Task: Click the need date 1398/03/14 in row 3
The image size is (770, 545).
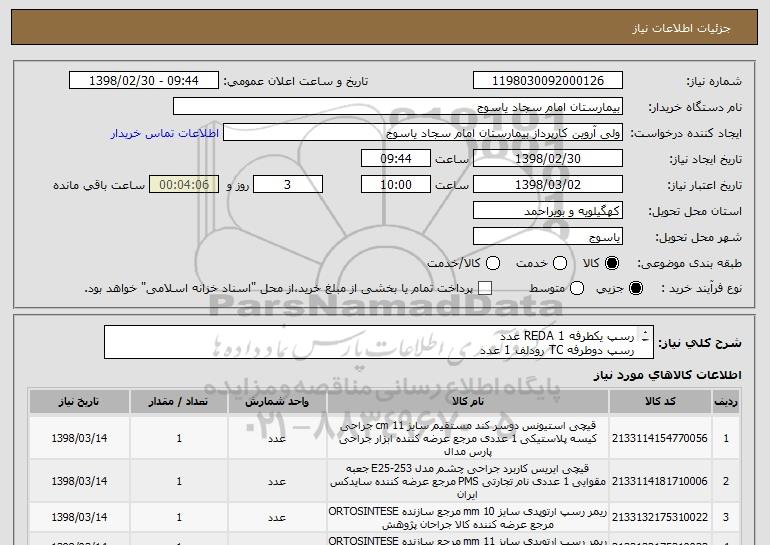Action: [x=79, y=517]
